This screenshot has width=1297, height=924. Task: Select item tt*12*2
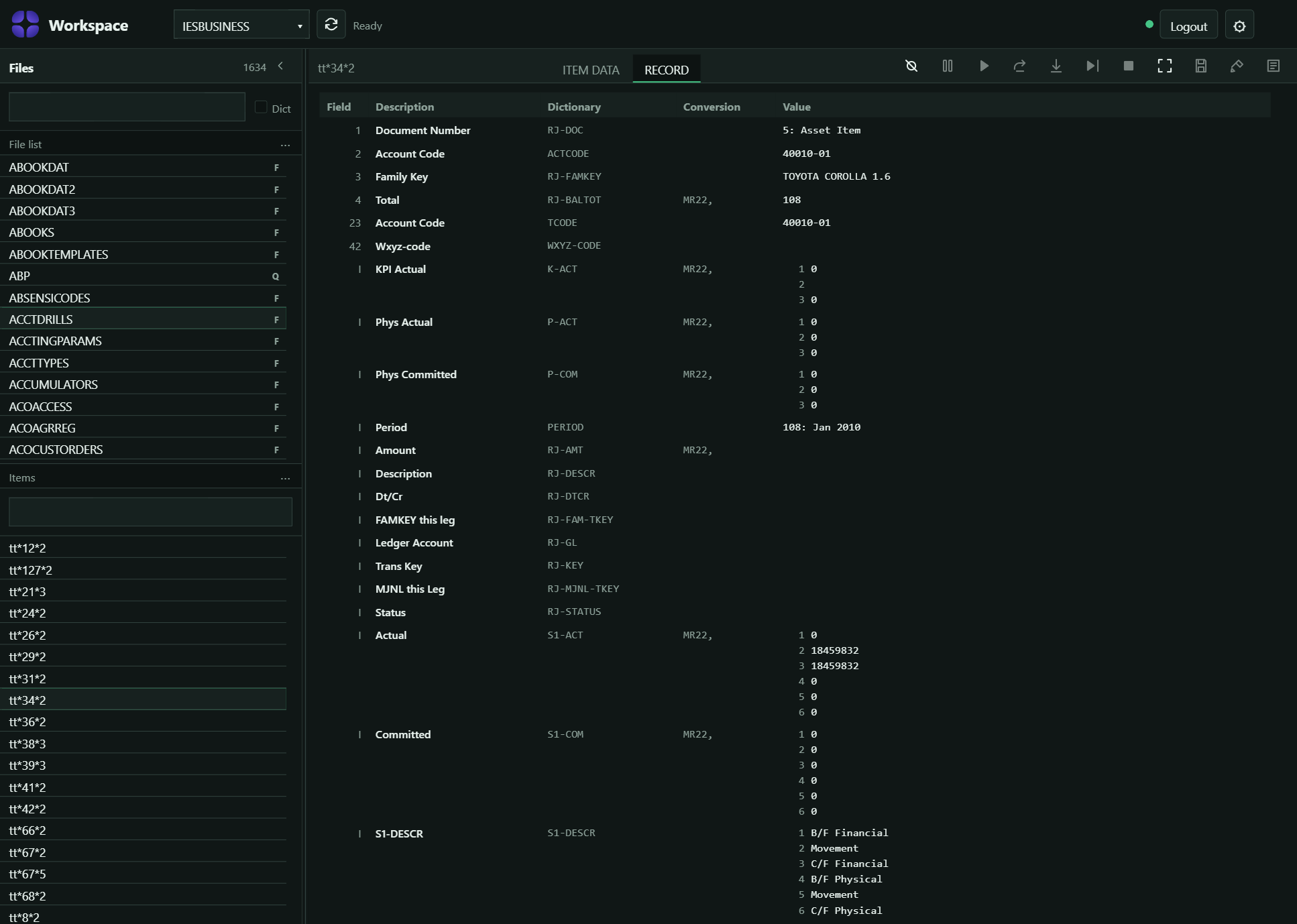click(144, 548)
